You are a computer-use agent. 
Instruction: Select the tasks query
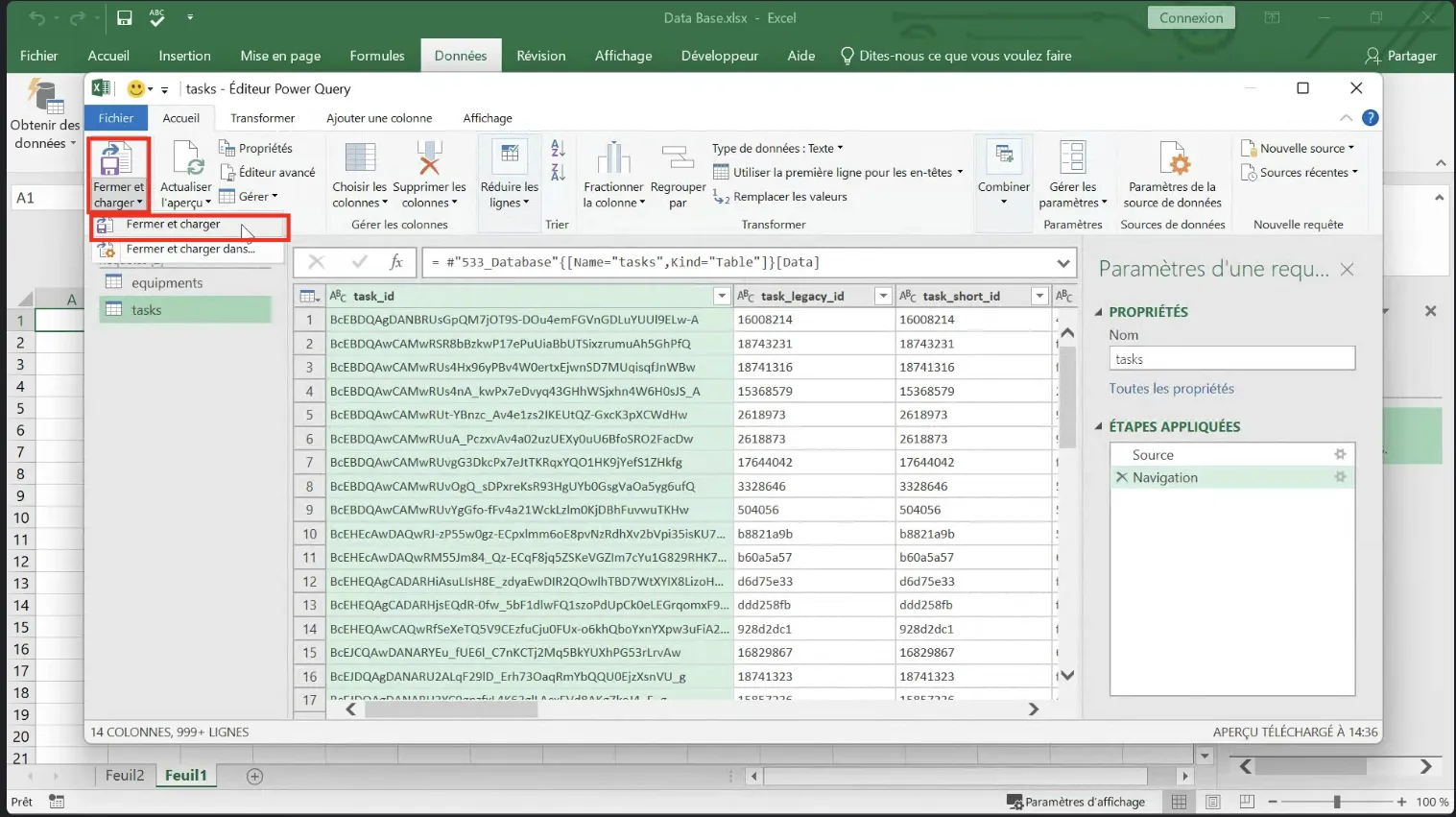pos(185,310)
